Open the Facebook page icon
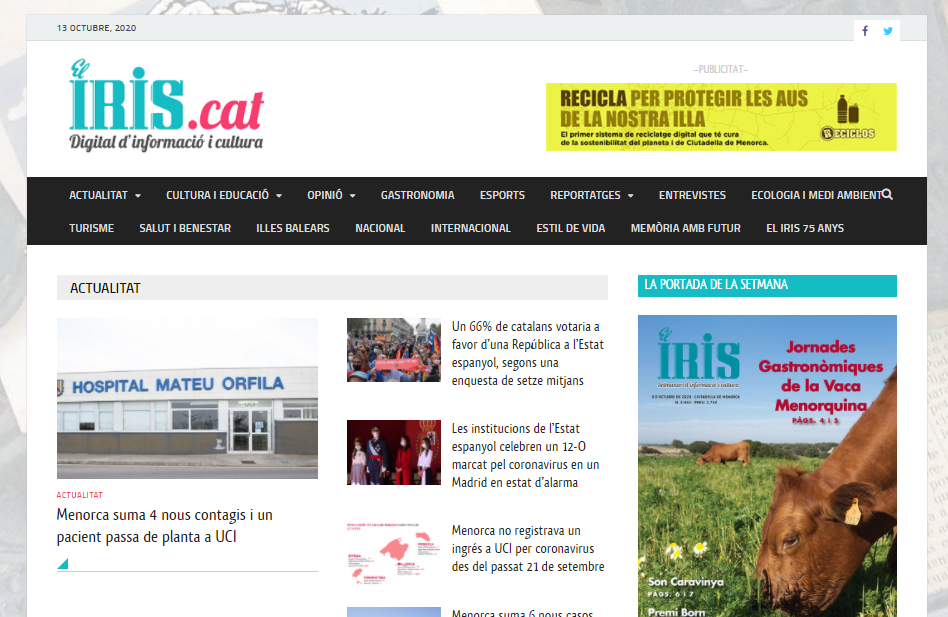This screenshot has width=948, height=617. pyautogui.click(x=865, y=31)
